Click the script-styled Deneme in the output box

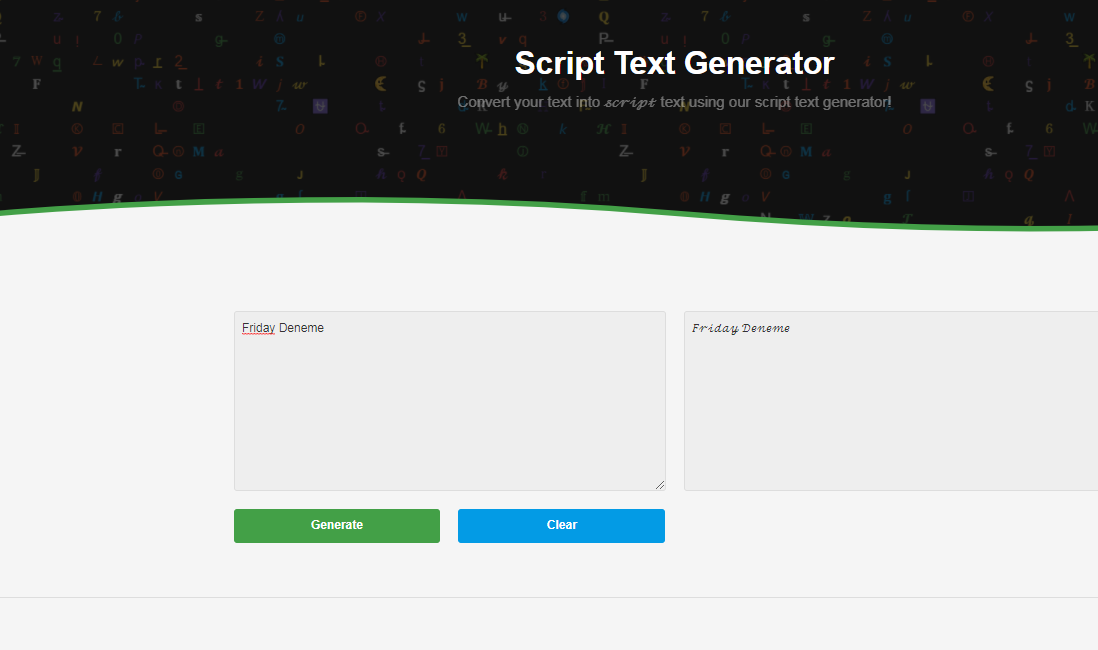point(766,328)
